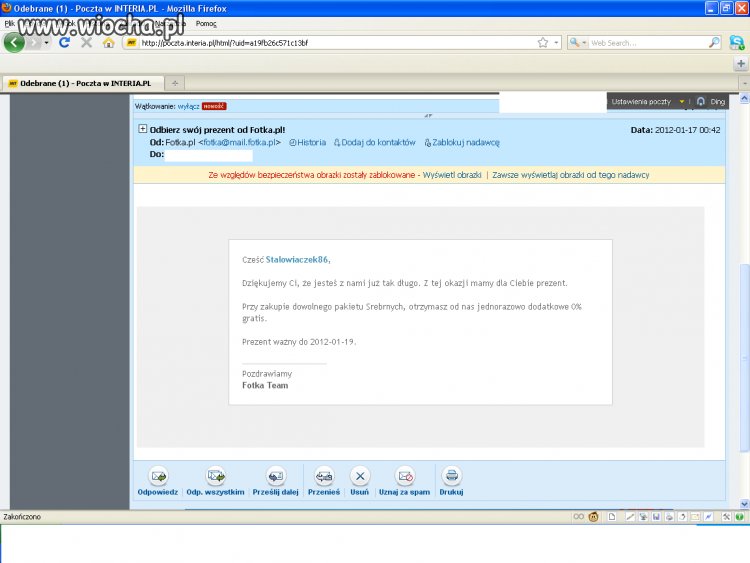Mark message with Uznaj za spam icon
The height and width of the screenshot is (563, 750).
click(x=405, y=476)
